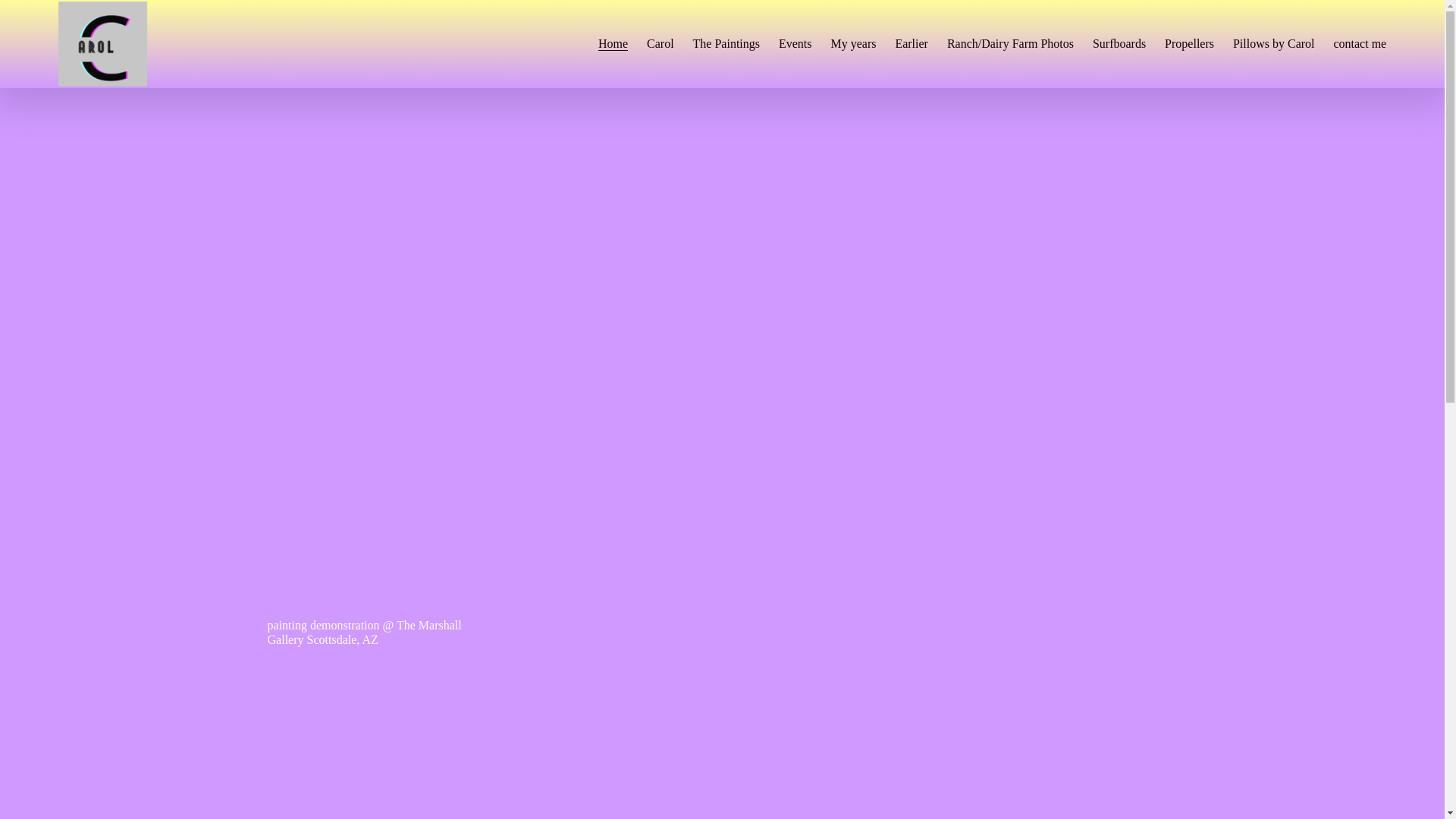Click the scrollbar track below the thumb
The image size is (1456, 819).
pos(1450,607)
